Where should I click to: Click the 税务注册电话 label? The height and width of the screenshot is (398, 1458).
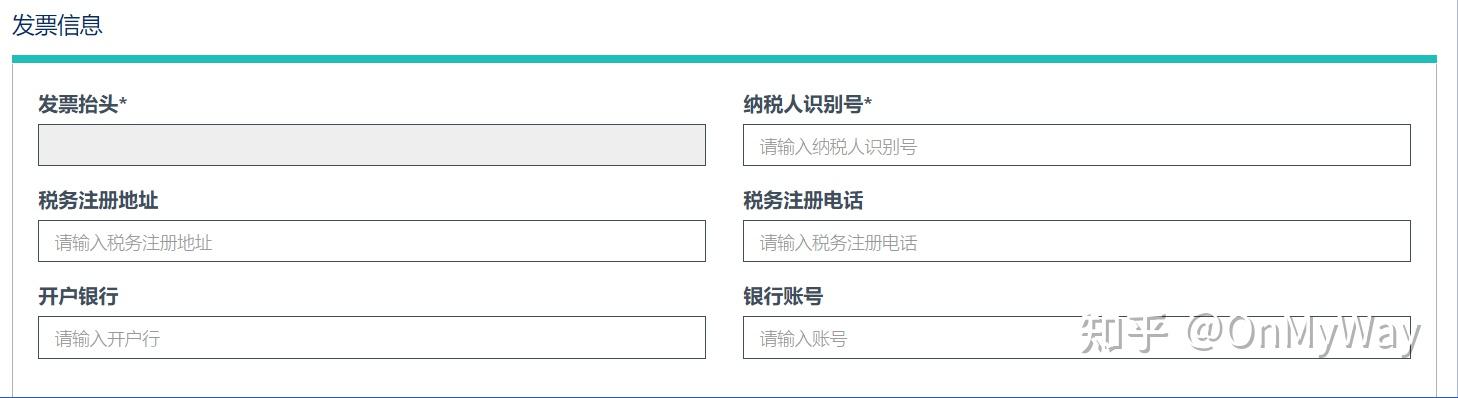803,200
